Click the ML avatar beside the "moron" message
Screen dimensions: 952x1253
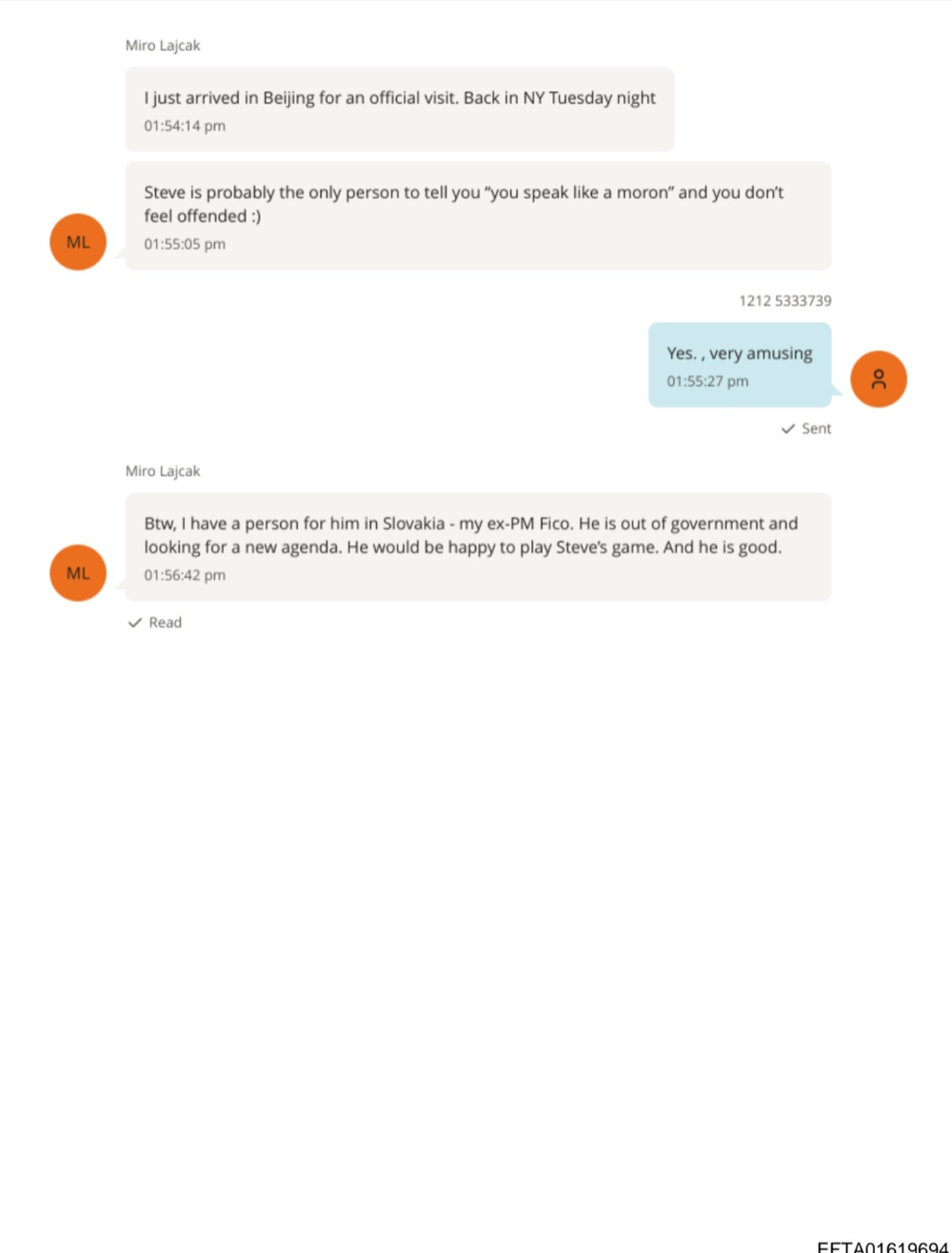[78, 242]
